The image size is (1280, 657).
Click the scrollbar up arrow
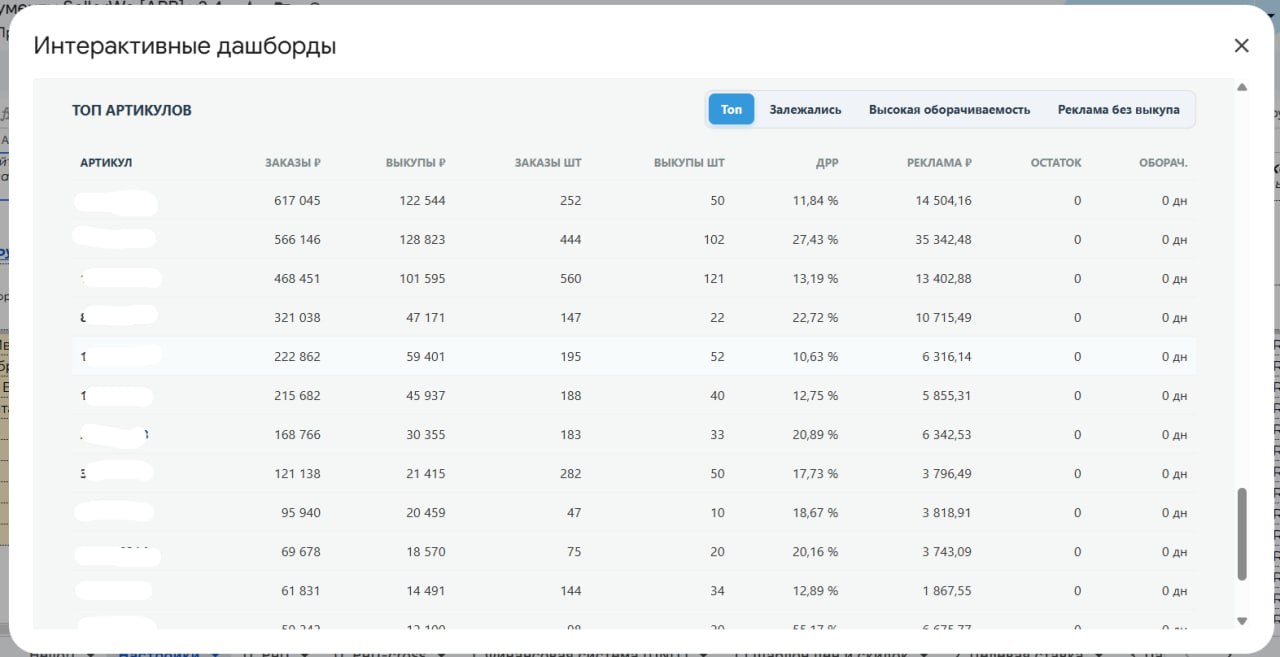[x=1242, y=87]
